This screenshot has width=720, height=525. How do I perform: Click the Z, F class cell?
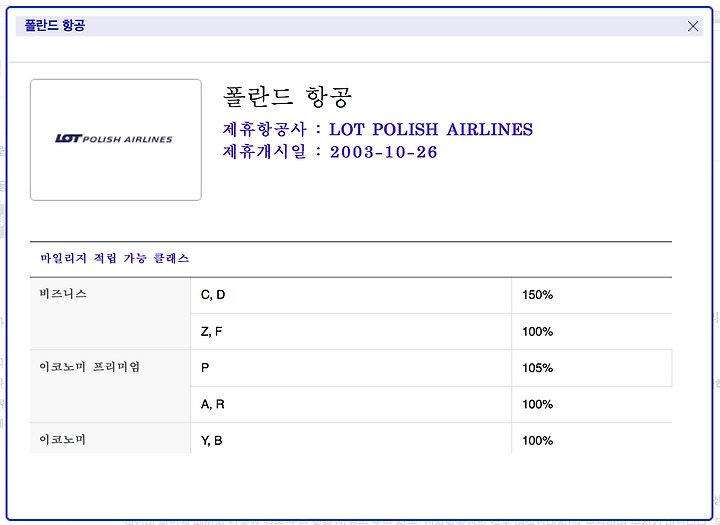tap(351, 332)
